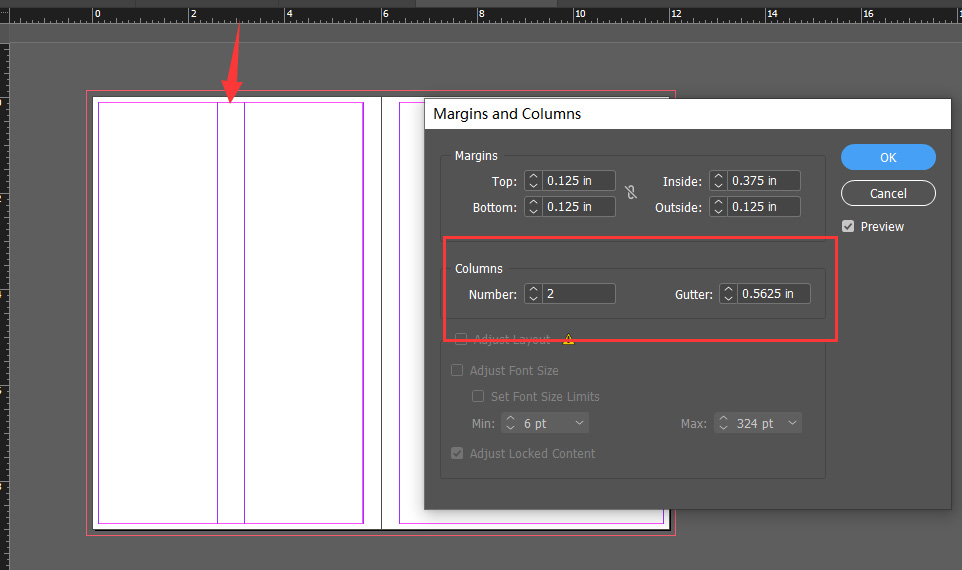This screenshot has width=962, height=570.
Task: Toggle the Set Font Size Limits checkbox
Action: tap(478, 396)
